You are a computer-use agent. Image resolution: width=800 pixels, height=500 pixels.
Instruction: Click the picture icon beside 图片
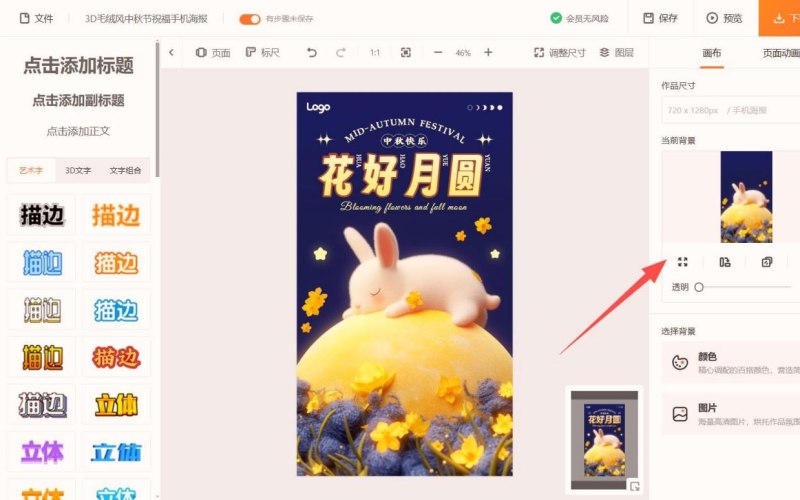click(680, 414)
